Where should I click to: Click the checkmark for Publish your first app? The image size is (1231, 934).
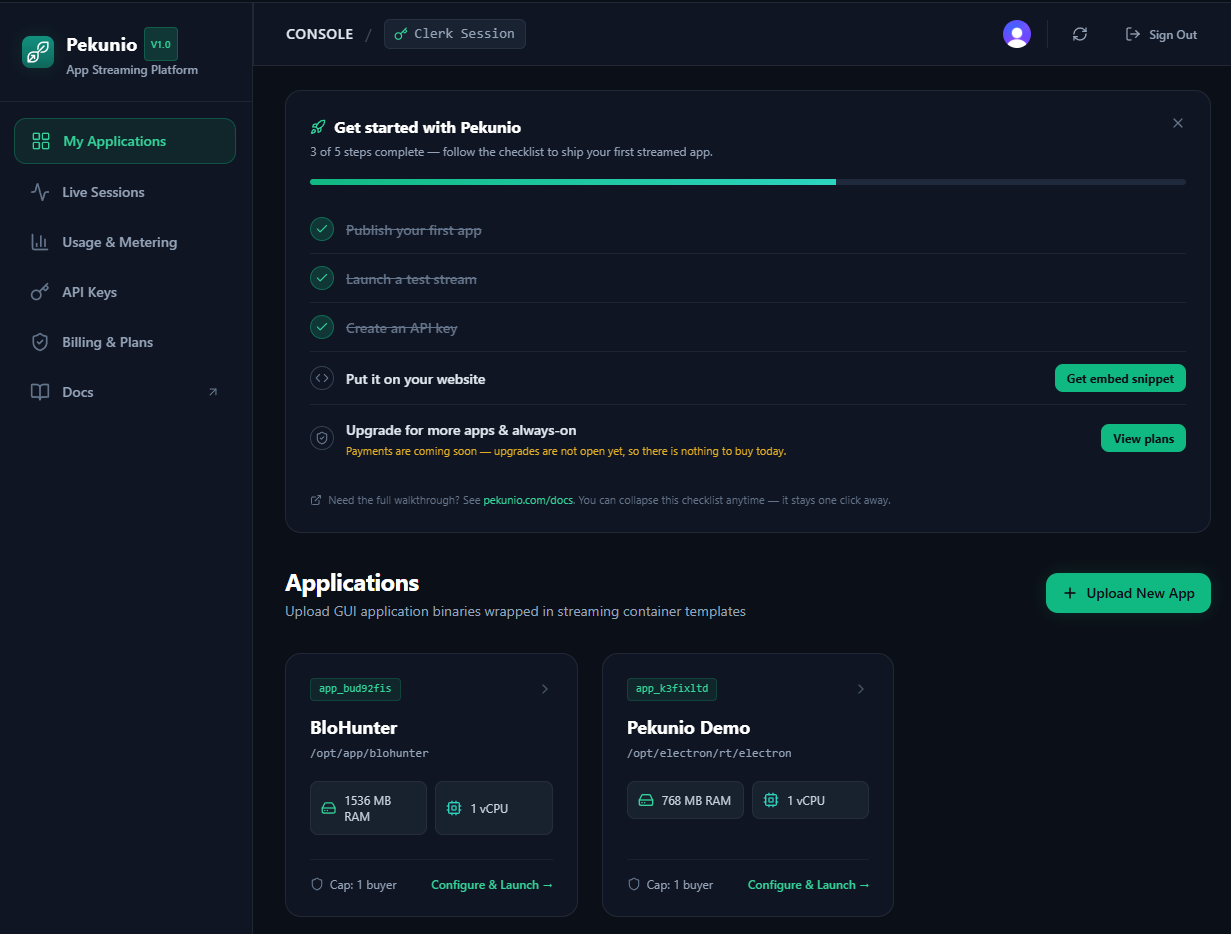coord(322,229)
